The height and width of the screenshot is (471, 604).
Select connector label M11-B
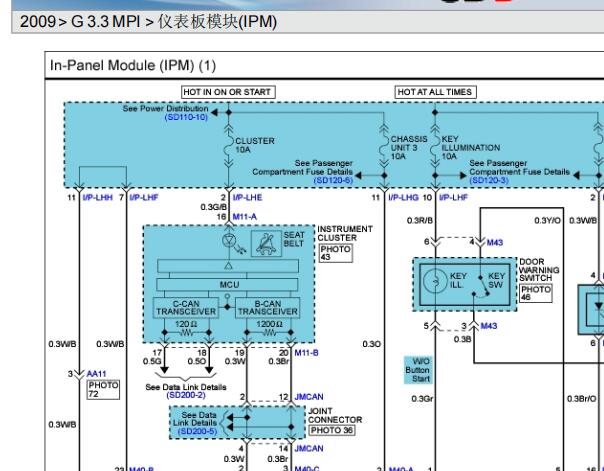pyautogui.click(x=306, y=353)
